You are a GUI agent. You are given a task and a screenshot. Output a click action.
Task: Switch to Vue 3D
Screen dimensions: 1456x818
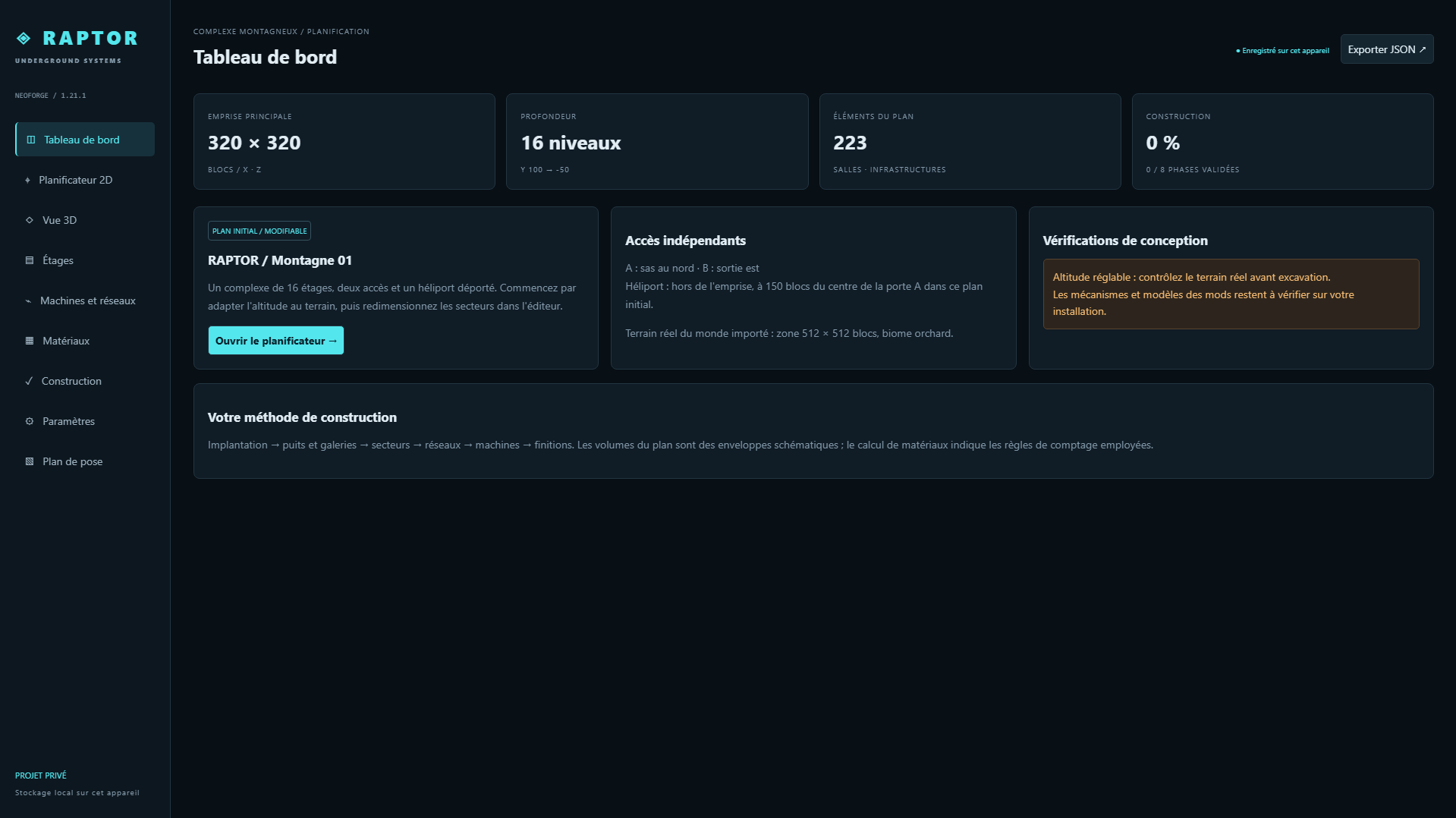click(85, 220)
